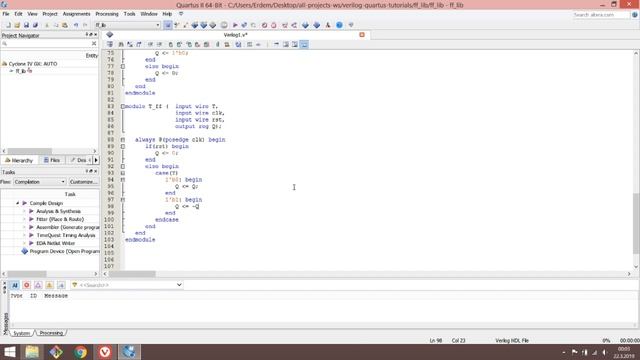Toggle the highlighted toolbar button next to entity dropdown
The width and height of the screenshot is (640, 360).
pyautogui.click(x=168, y=25)
